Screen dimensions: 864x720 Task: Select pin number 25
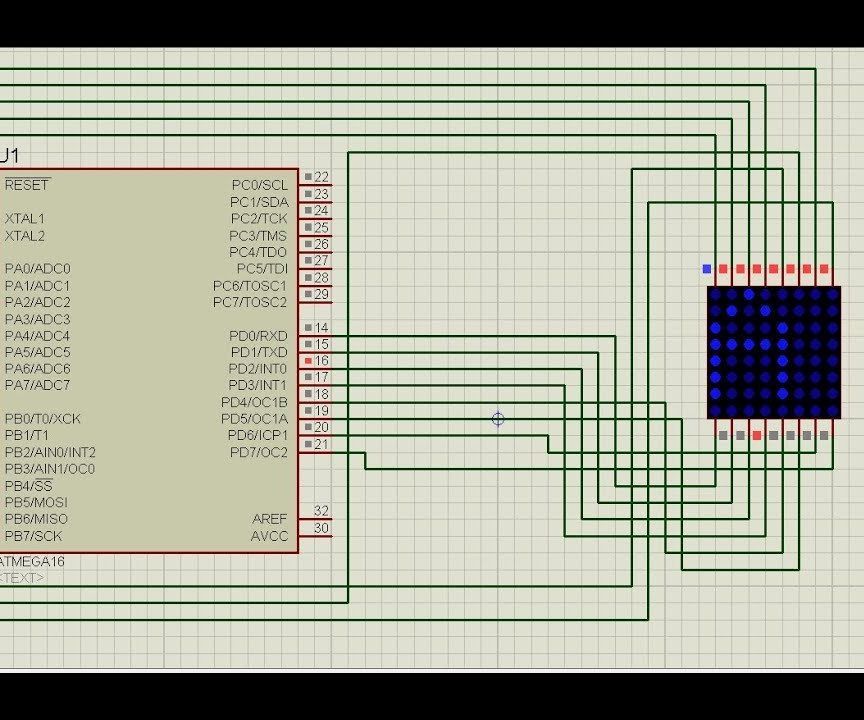click(x=321, y=227)
